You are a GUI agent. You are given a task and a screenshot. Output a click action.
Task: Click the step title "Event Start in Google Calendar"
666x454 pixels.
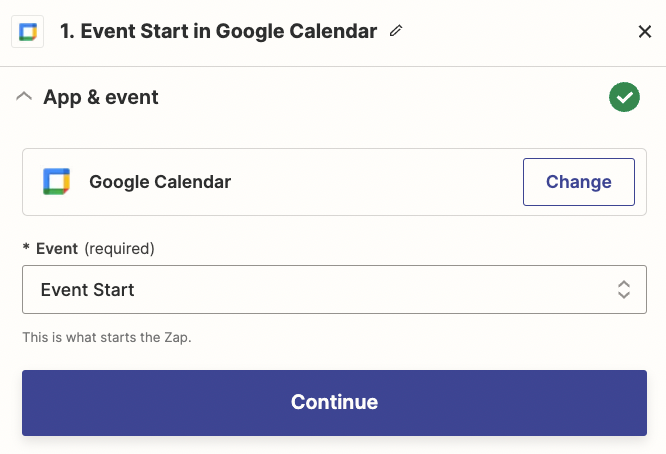click(x=228, y=31)
